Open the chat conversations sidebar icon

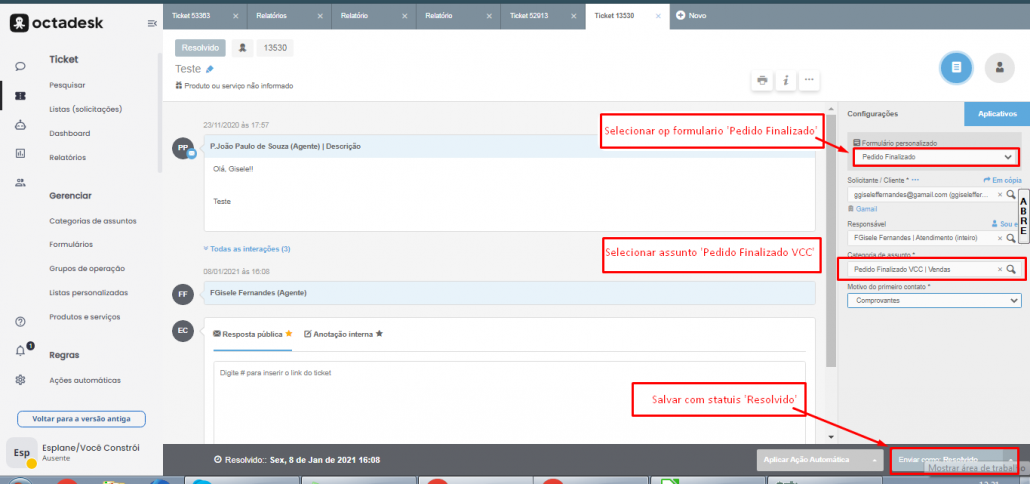[20, 66]
